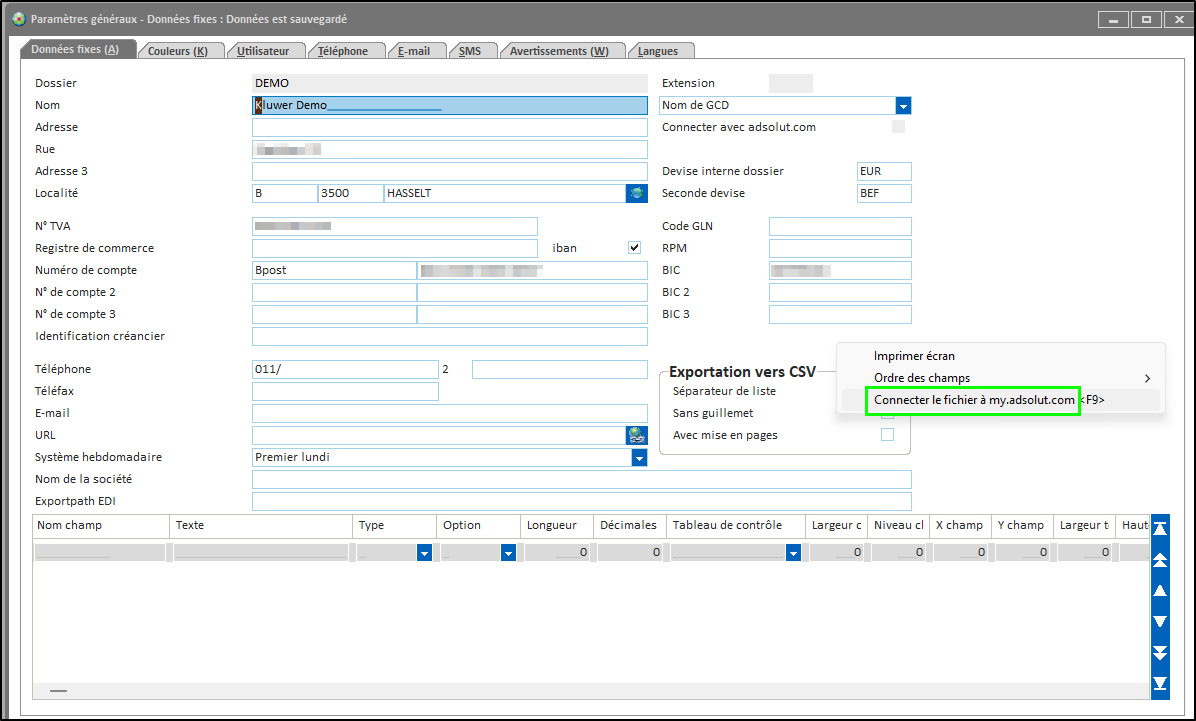Open the Tableau de contrôle dropdown in grid

(793, 552)
